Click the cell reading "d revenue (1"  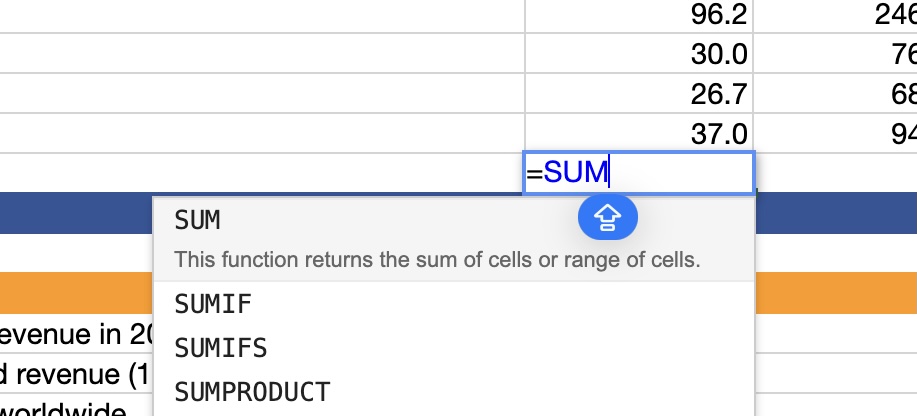[x=76, y=374]
